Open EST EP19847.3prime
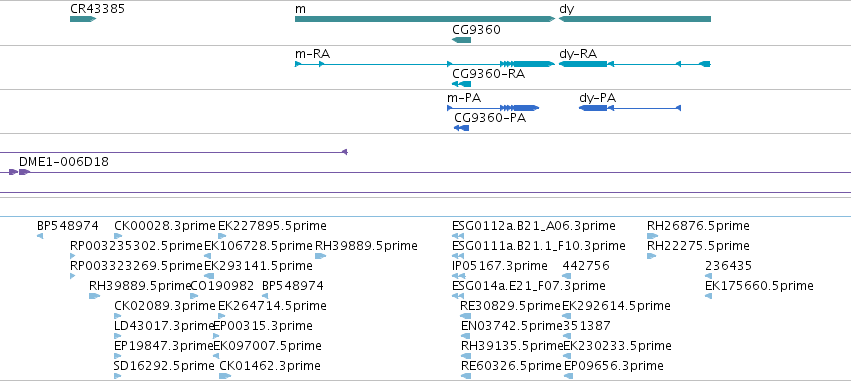This screenshot has height=381, width=851. (164, 346)
